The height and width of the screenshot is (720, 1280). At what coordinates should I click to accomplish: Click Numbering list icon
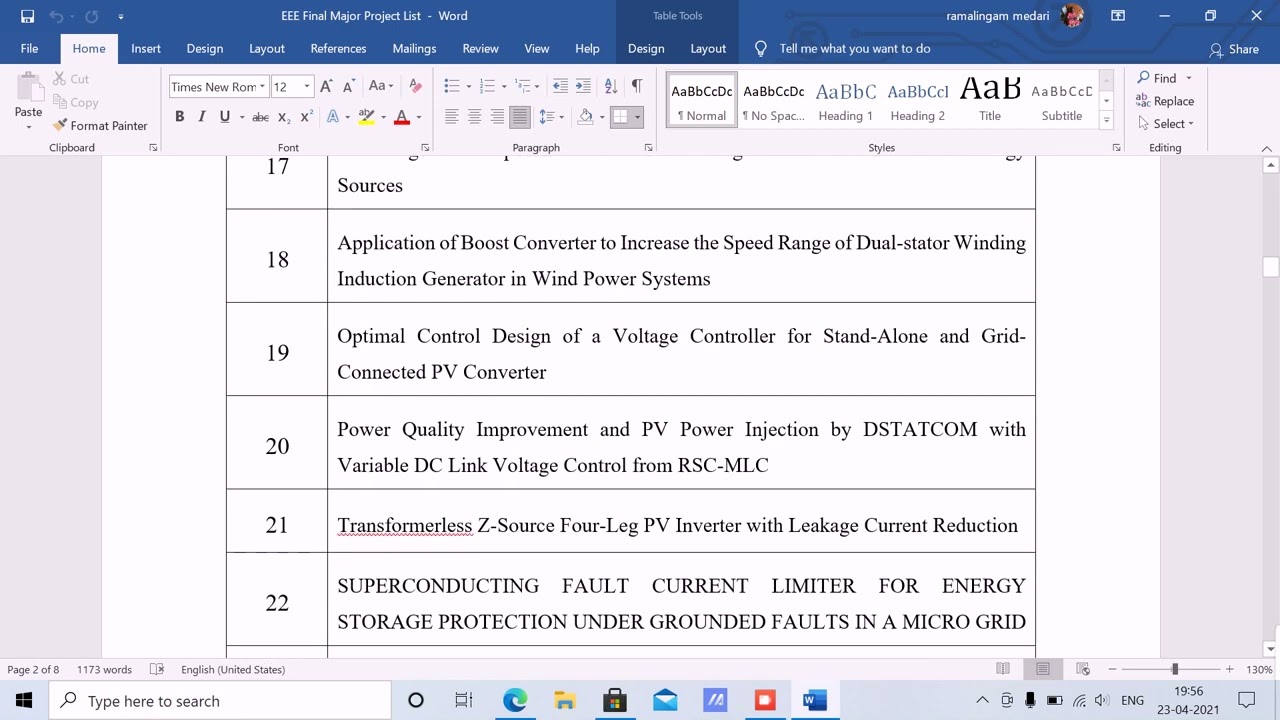pyautogui.click(x=487, y=86)
